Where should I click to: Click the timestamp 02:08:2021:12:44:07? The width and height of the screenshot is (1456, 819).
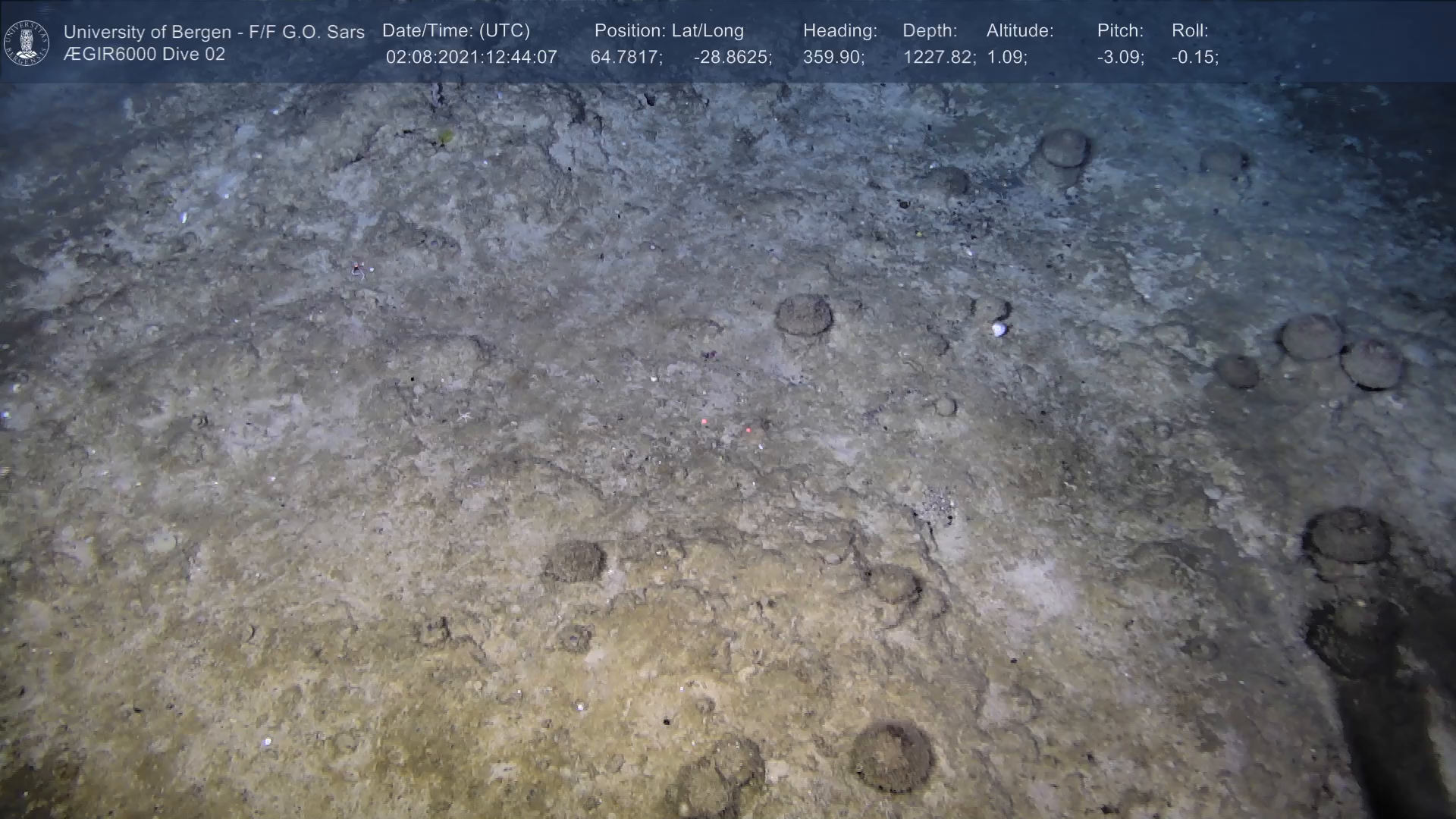[471, 57]
